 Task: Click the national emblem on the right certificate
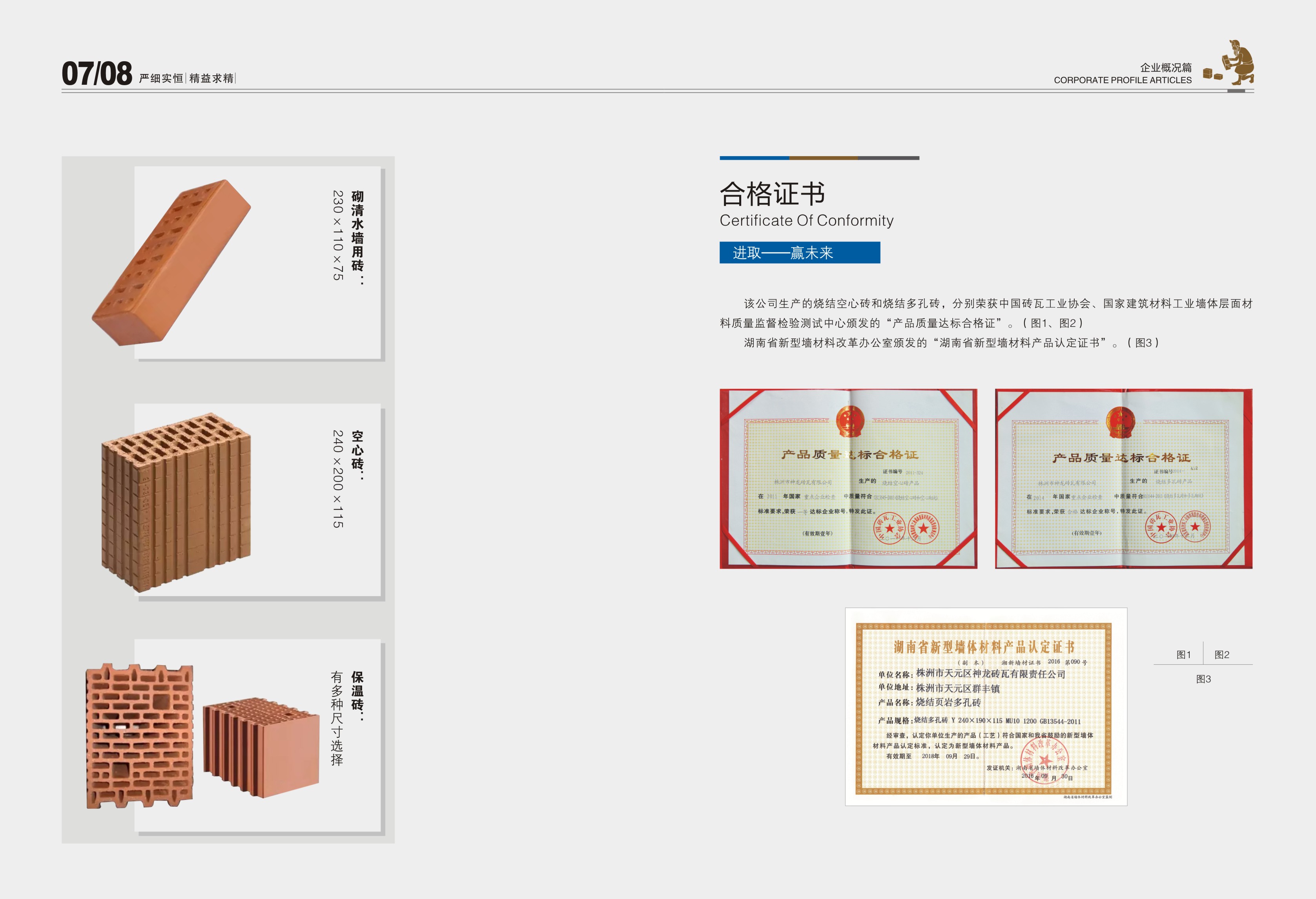tap(1121, 422)
